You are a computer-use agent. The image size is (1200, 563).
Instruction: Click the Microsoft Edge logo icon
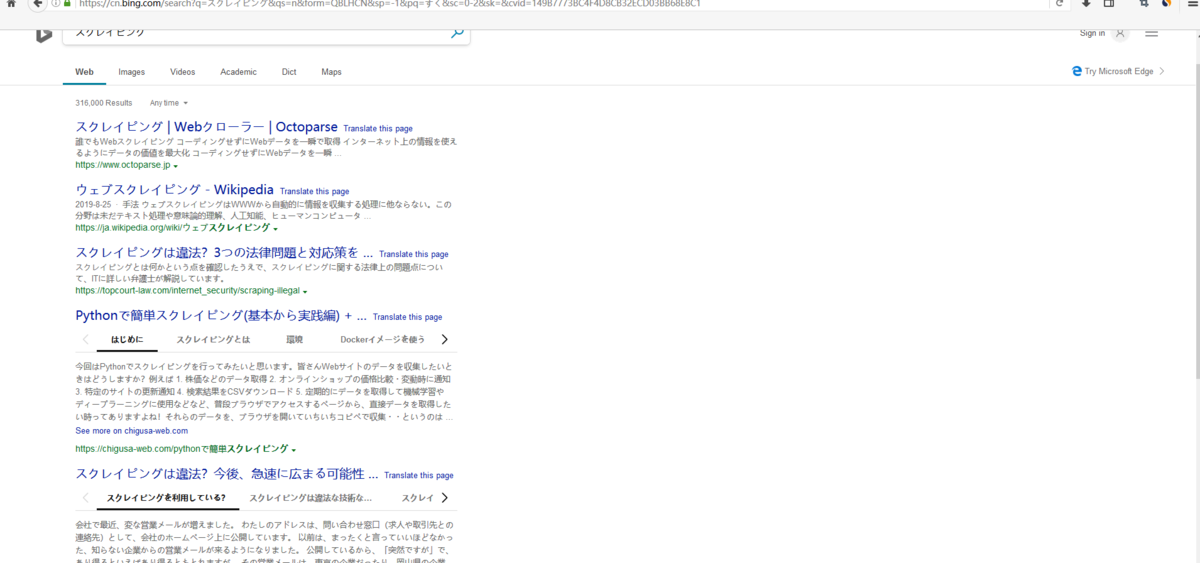[1077, 71]
